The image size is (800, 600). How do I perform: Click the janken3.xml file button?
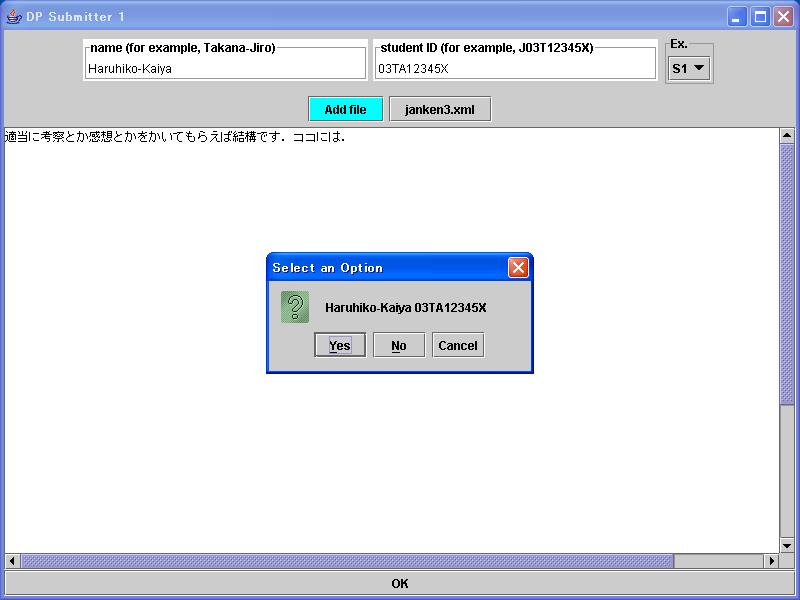pos(440,109)
